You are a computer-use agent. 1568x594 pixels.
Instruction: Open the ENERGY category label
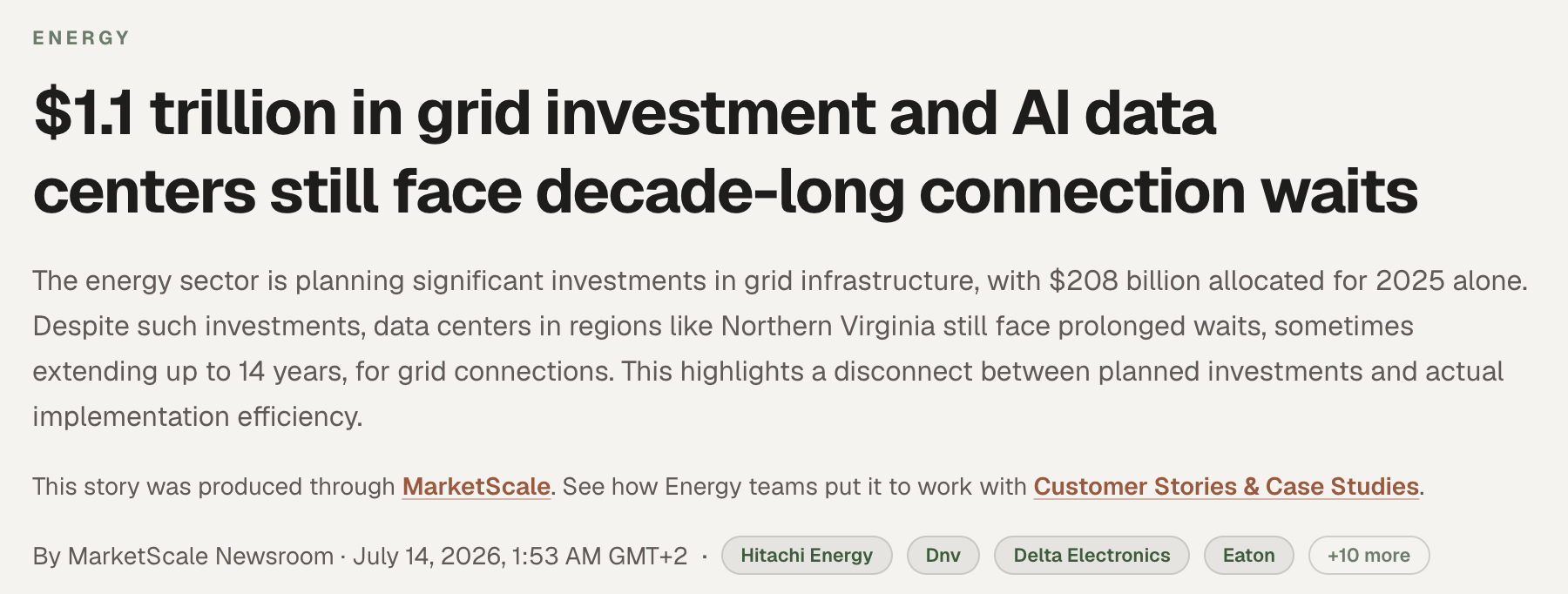[81, 38]
